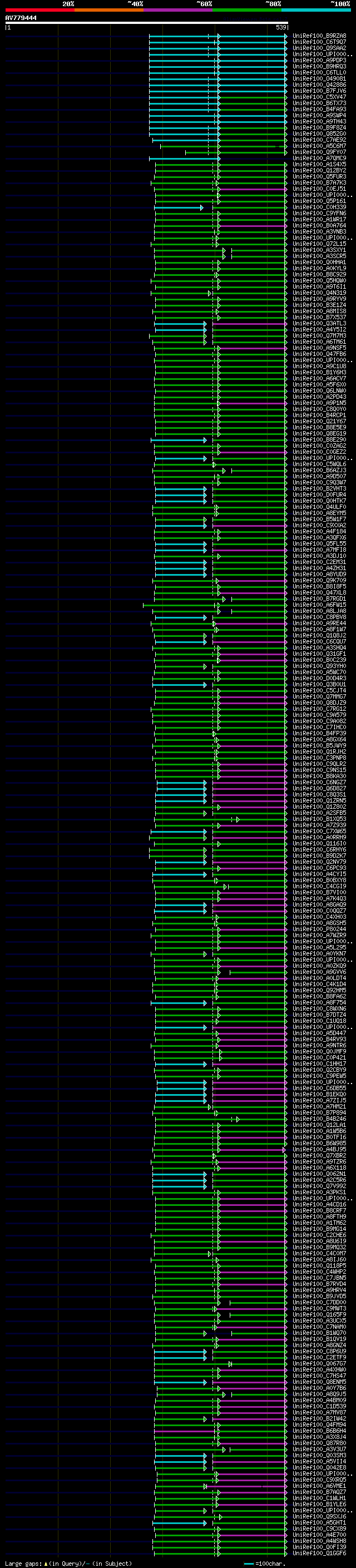Click the purple ~60% identity legend segment
This screenshot has height=1568, width=356.
tap(179, 10)
